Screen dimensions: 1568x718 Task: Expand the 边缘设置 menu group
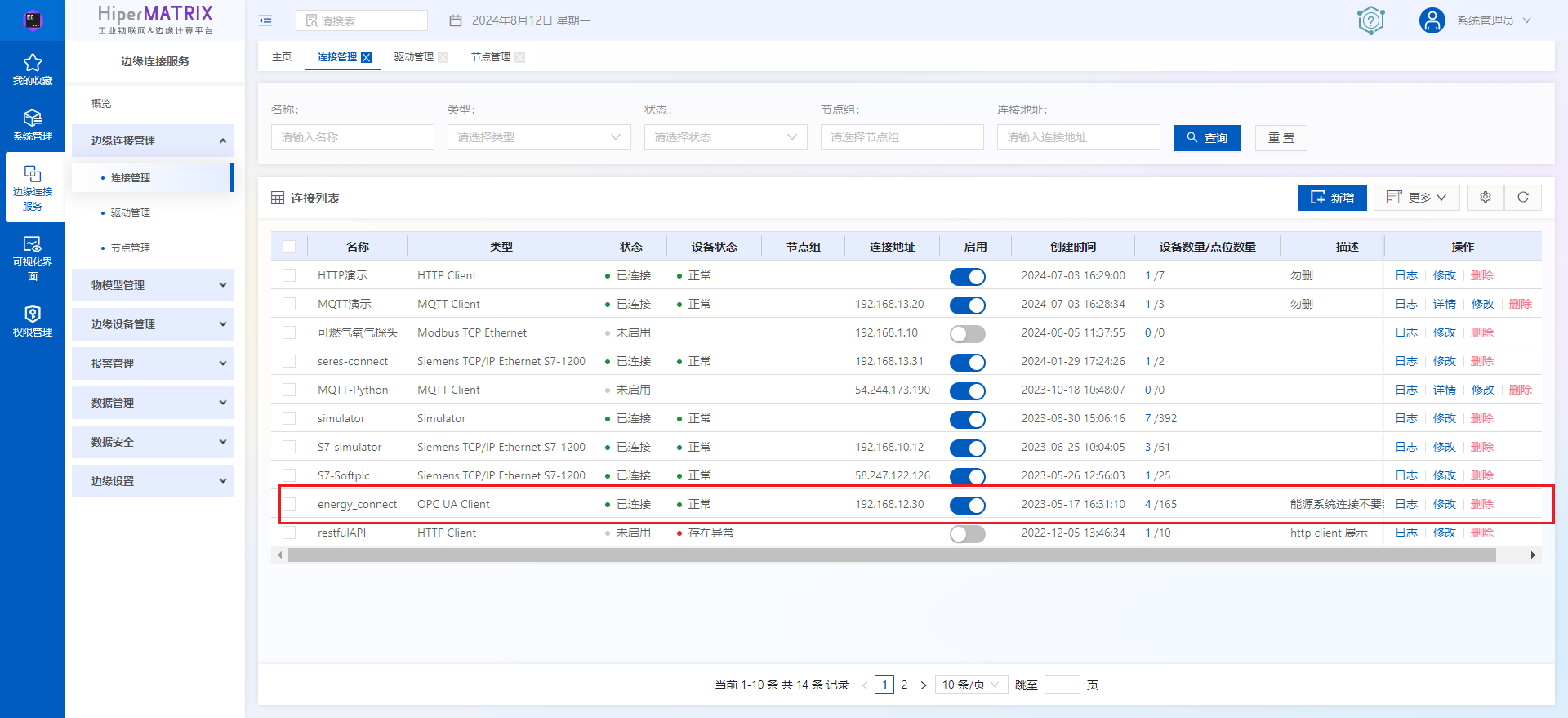pyautogui.click(x=153, y=481)
